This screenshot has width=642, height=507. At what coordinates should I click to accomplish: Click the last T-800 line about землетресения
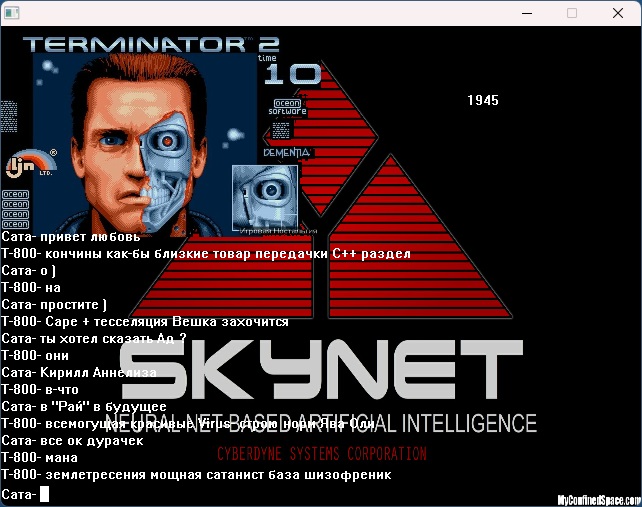pyautogui.click(x=197, y=475)
